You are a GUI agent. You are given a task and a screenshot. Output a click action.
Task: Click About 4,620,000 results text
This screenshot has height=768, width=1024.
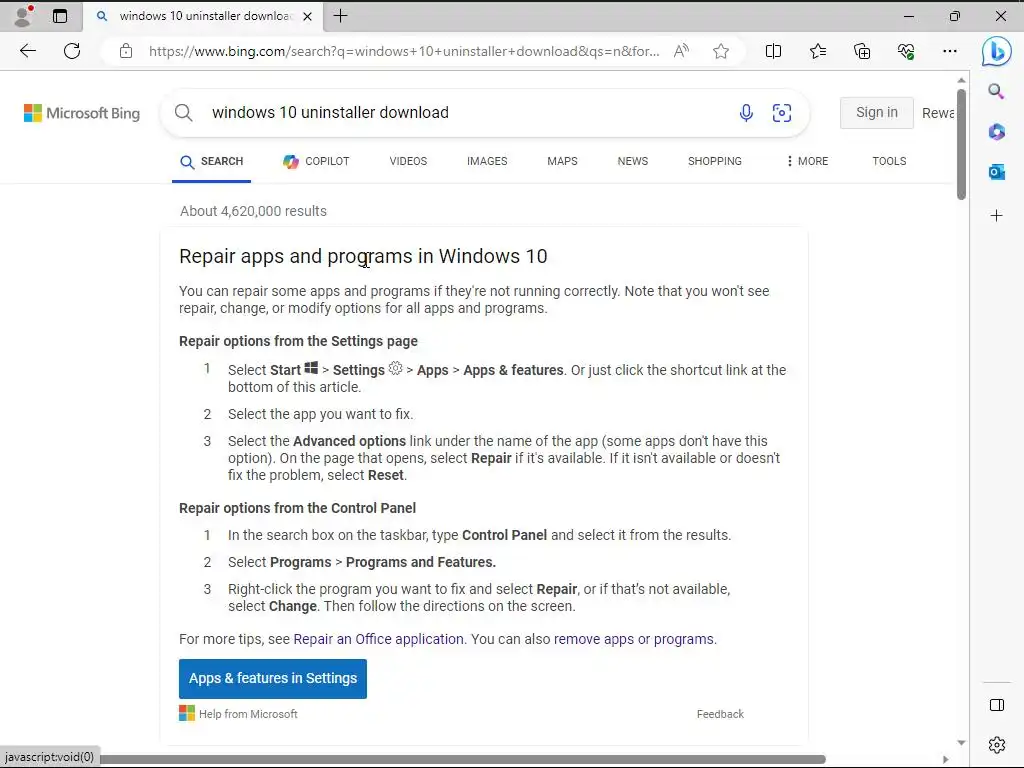pyautogui.click(x=253, y=211)
